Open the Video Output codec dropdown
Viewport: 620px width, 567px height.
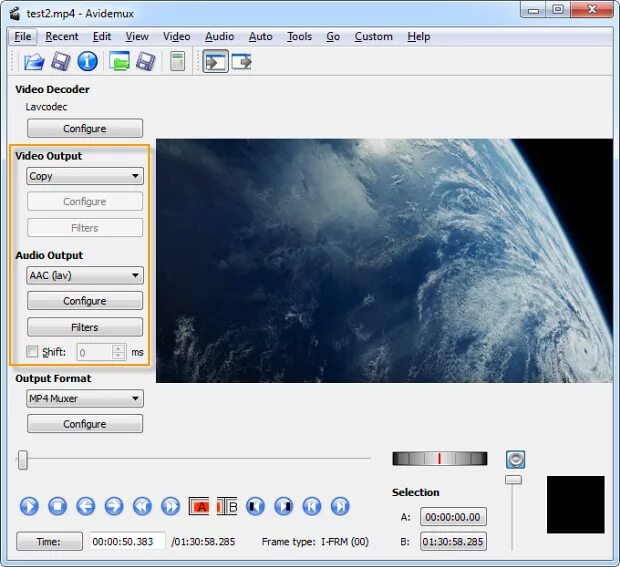(x=85, y=176)
